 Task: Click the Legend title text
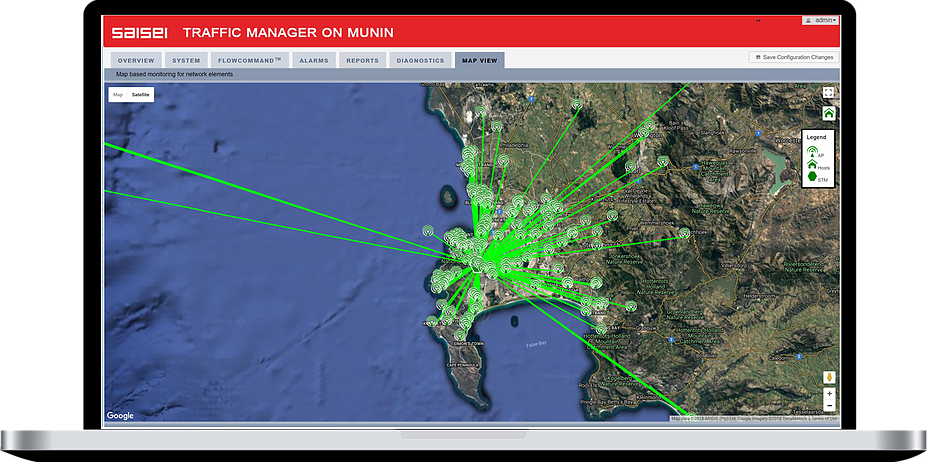816,137
